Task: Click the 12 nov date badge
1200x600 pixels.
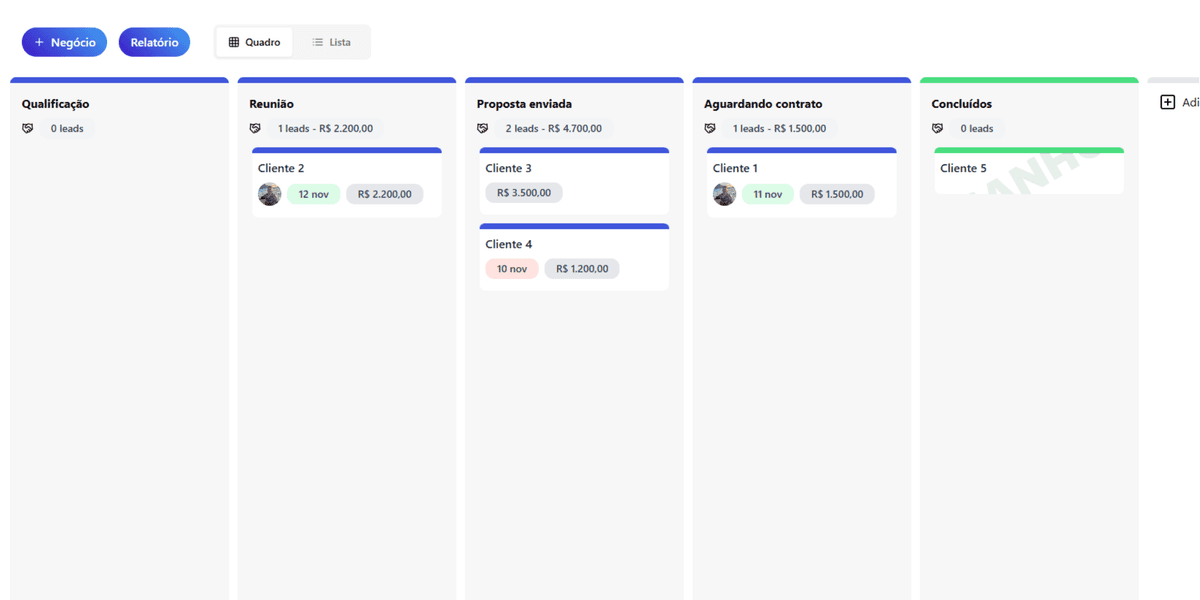Action: (314, 194)
